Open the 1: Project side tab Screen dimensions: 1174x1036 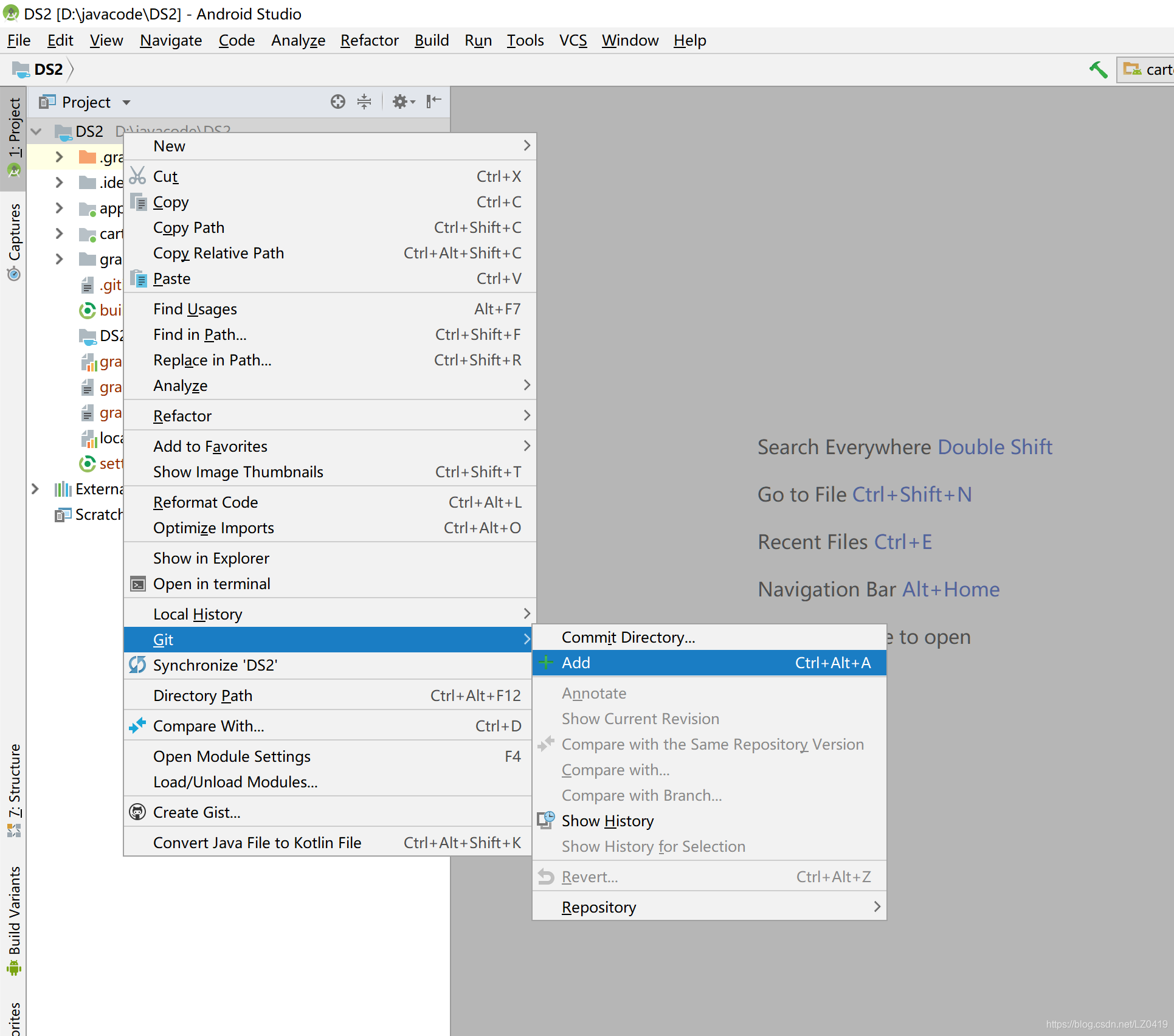coord(13,137)
